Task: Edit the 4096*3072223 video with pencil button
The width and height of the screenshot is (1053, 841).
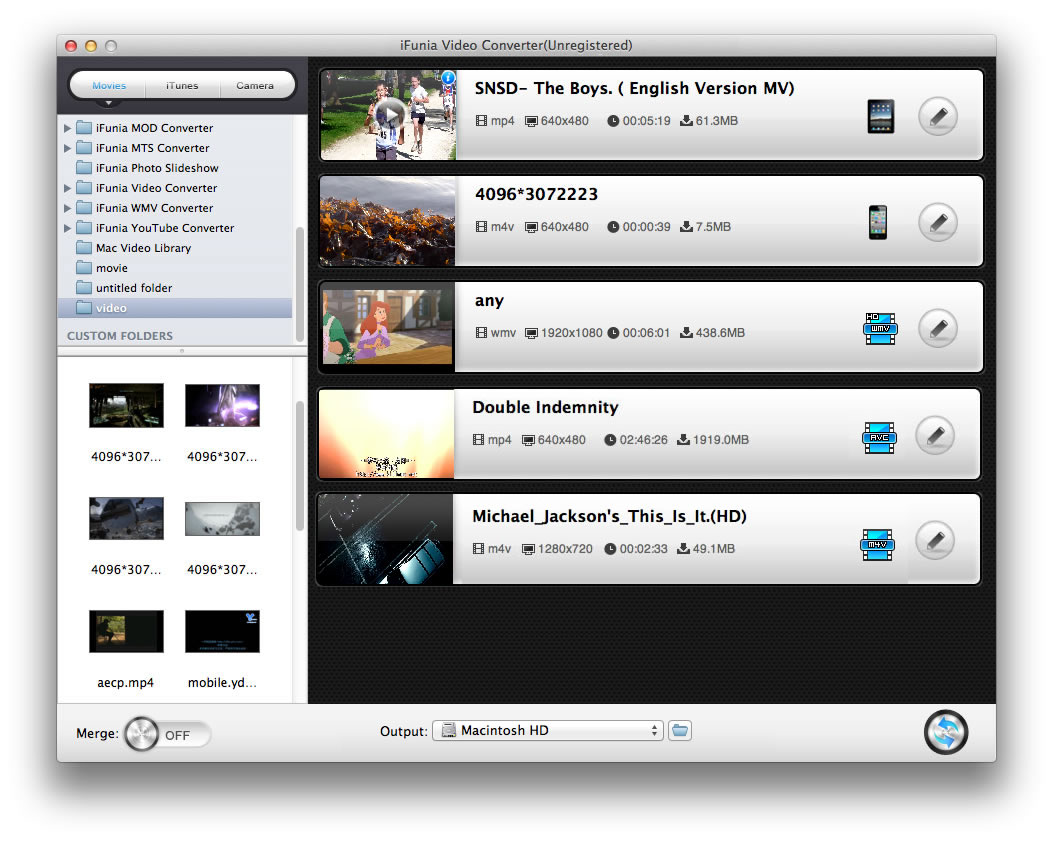Action: pyautogui.click(x=937, y=222)
